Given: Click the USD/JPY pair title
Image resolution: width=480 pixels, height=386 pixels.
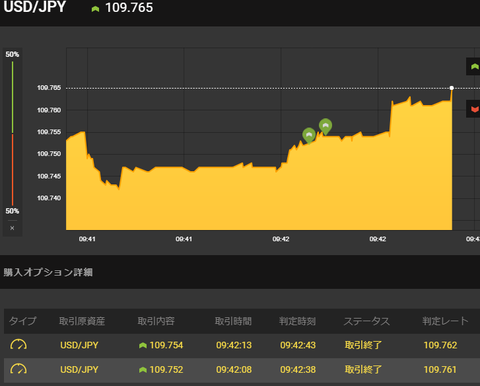Looking at the screenshot, I should 35,7.
